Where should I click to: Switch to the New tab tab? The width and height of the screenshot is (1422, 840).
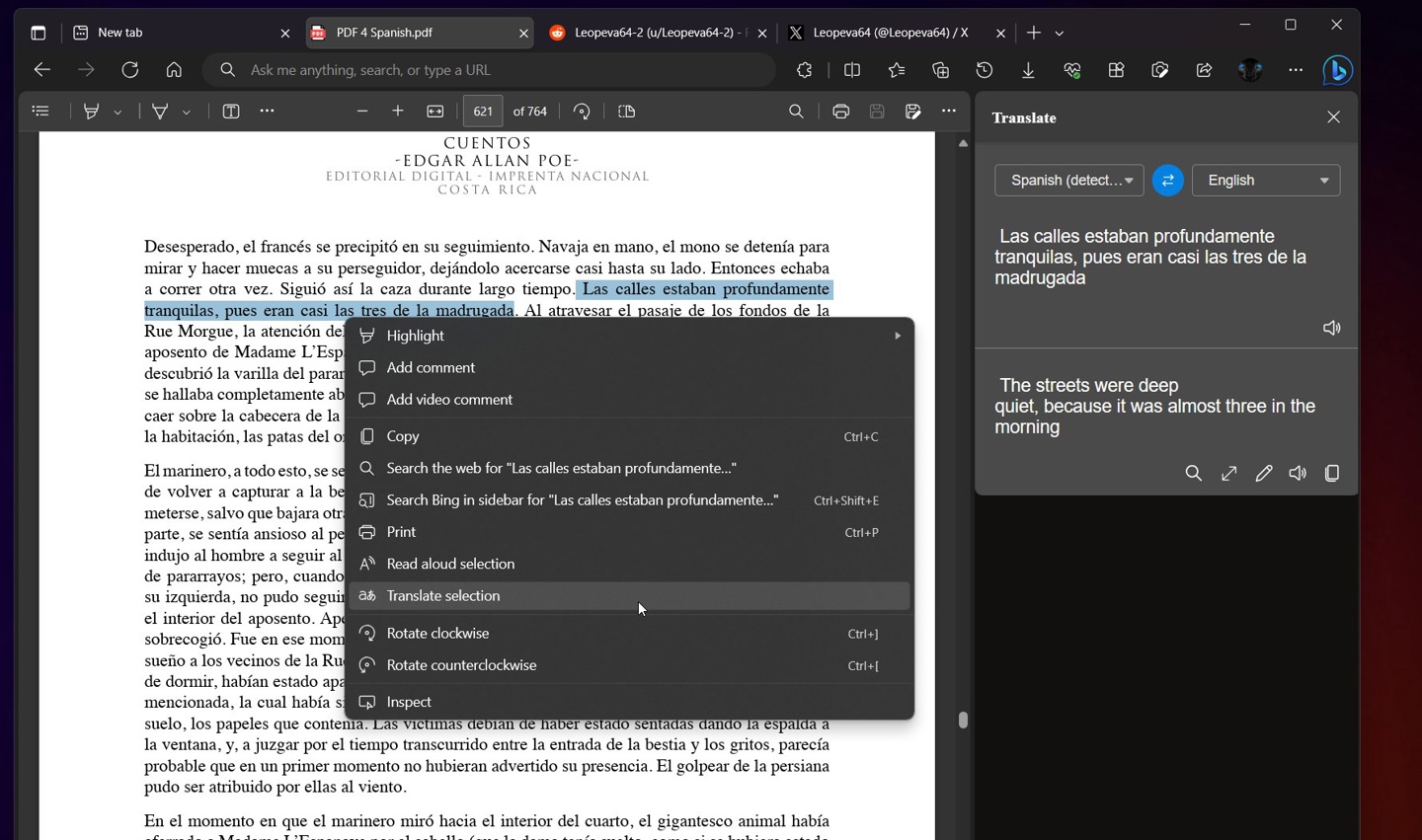click(x=181, y=33)
